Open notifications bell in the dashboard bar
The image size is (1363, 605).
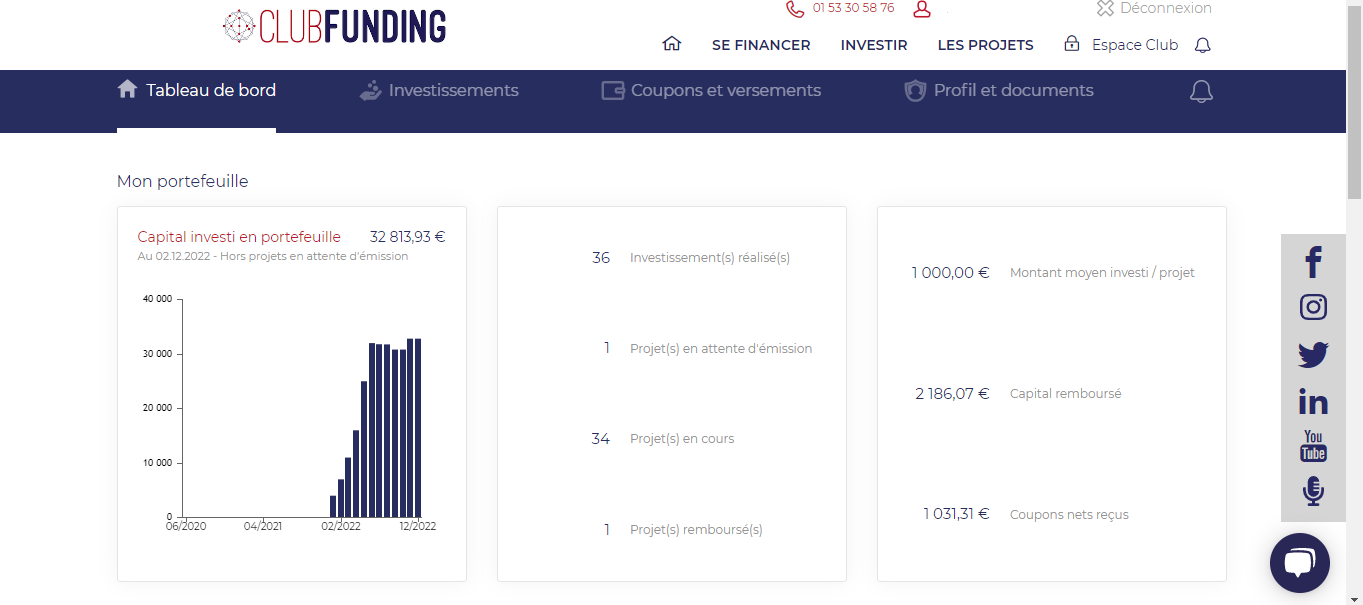click(x=1201, y=91)
